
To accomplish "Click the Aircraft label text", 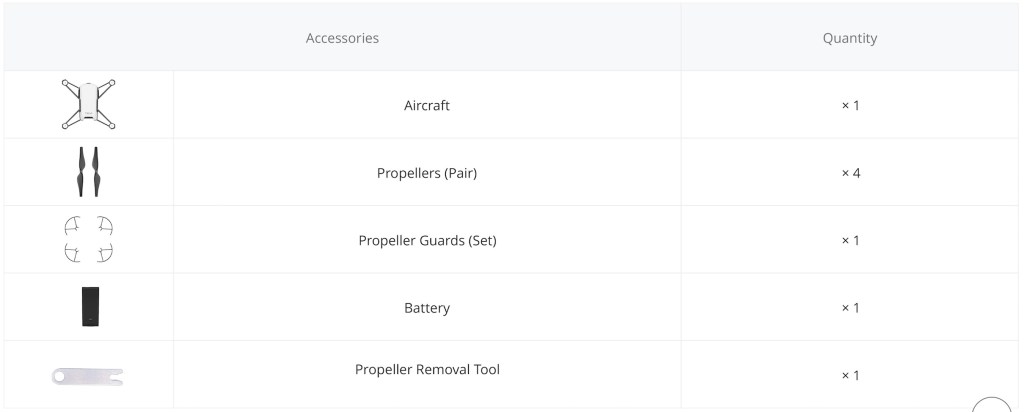I will point(427,105).
